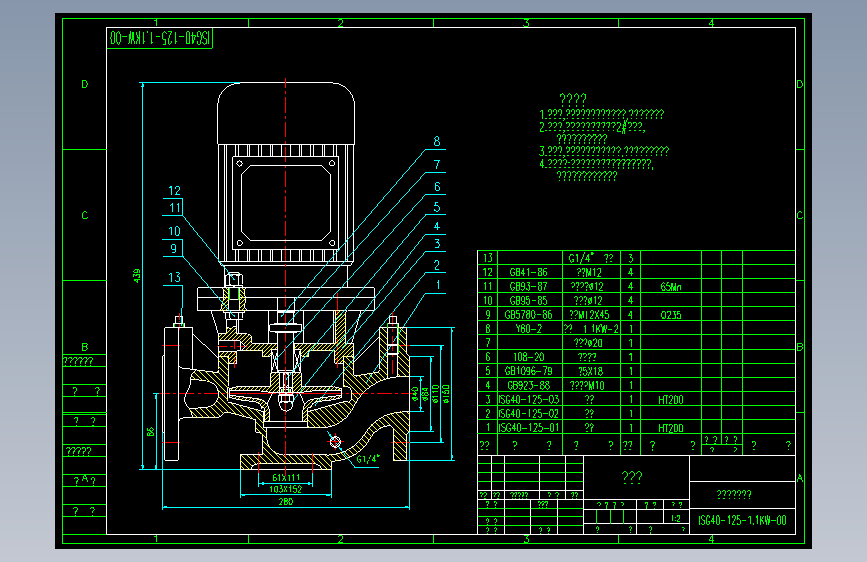Select the ISG40-125-02 cell in parts list
Screen dimensions: 867x562
pos(529,414)
